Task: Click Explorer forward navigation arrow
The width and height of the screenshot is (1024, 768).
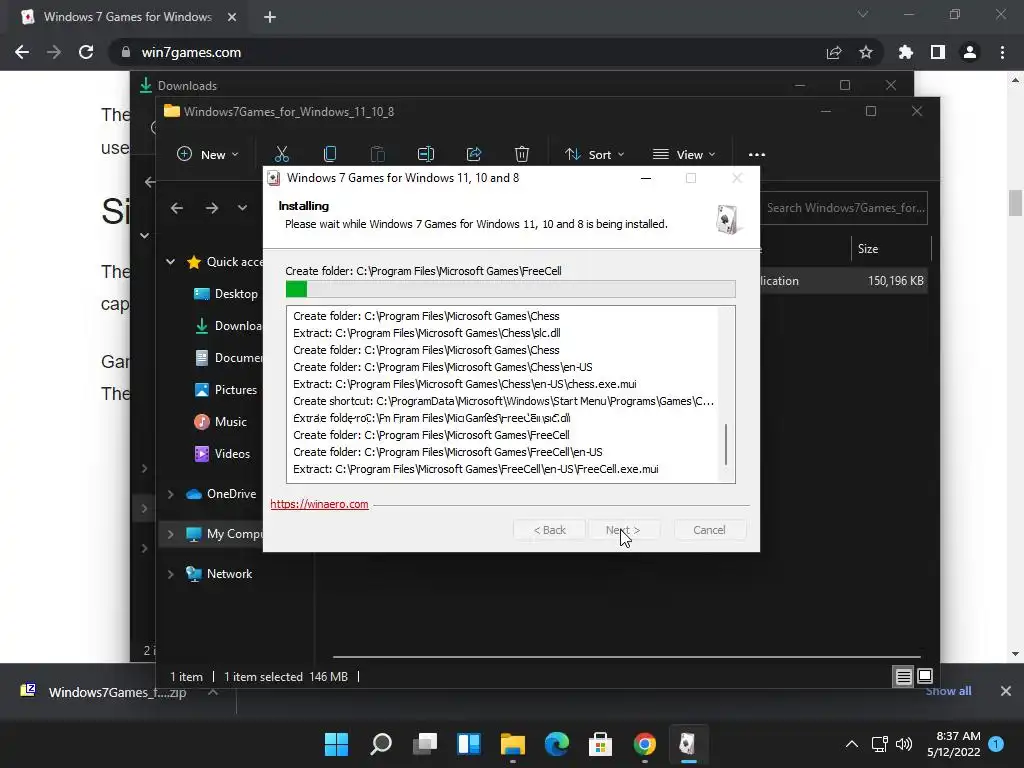Action: [x=212, y=208]
